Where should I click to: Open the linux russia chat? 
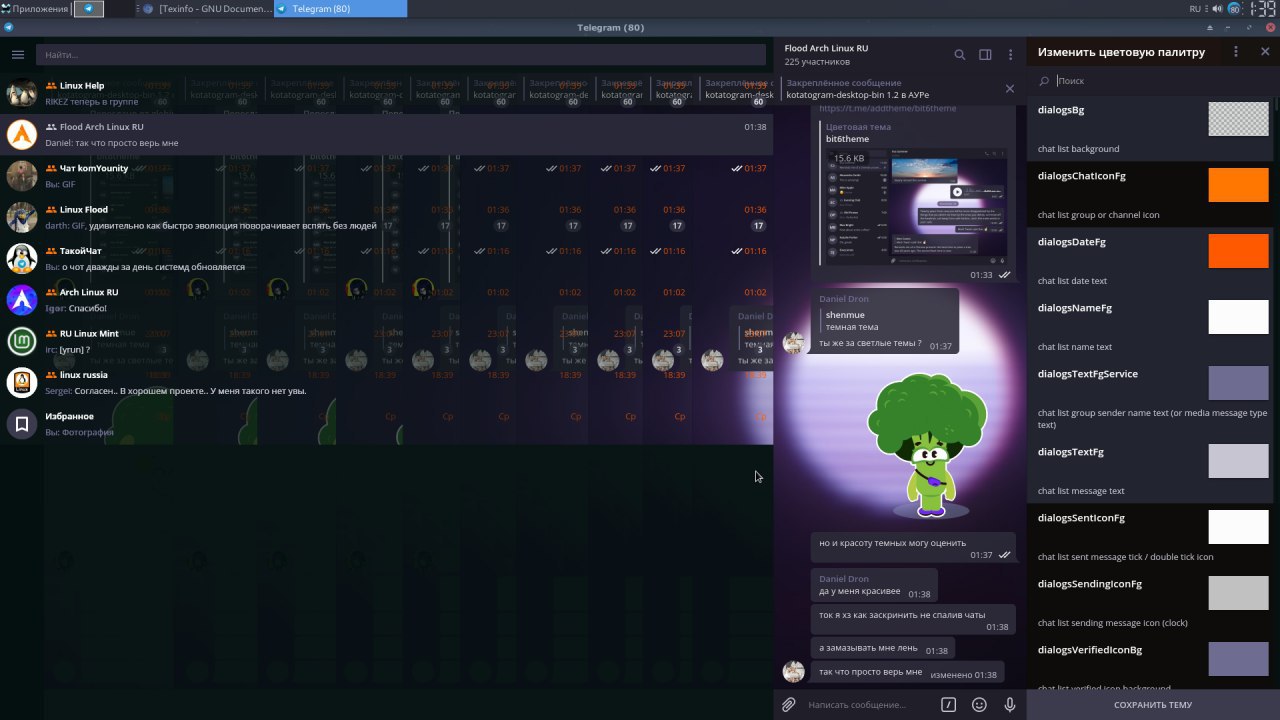(386, 382)
